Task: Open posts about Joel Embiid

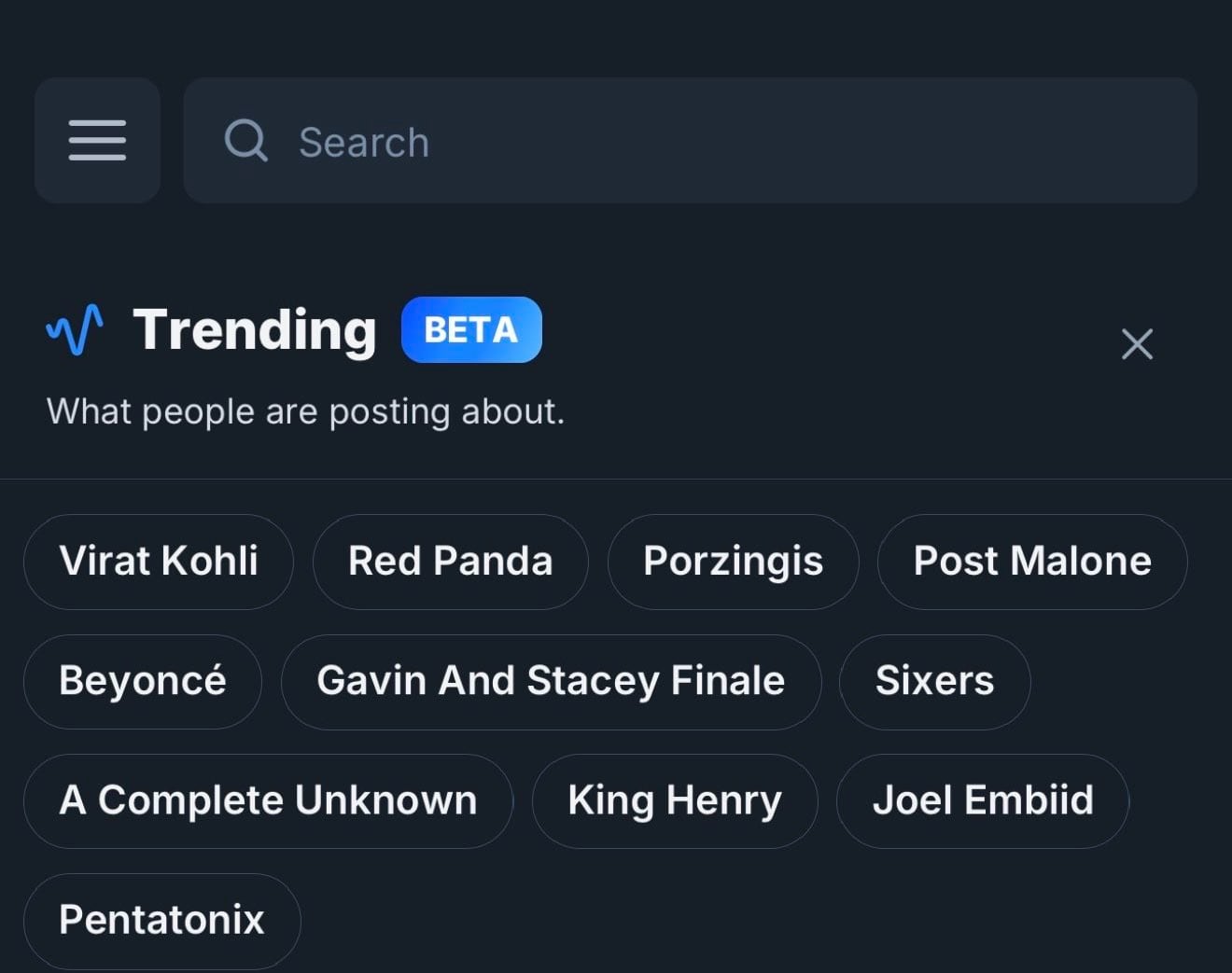Action: point(984,800)
